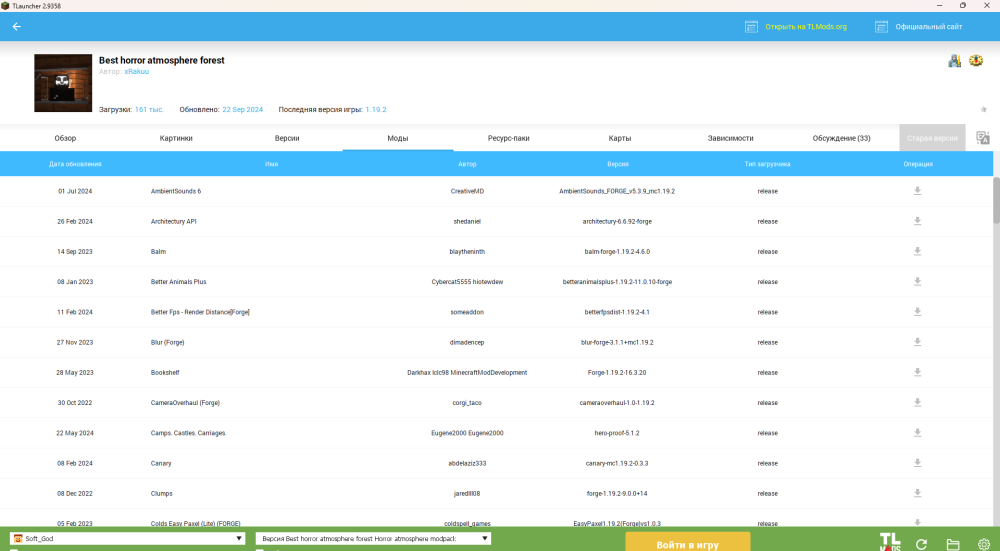Open the Ресурс-паки tab
This screenshot has width=1000, height=551.
[508, 138]
